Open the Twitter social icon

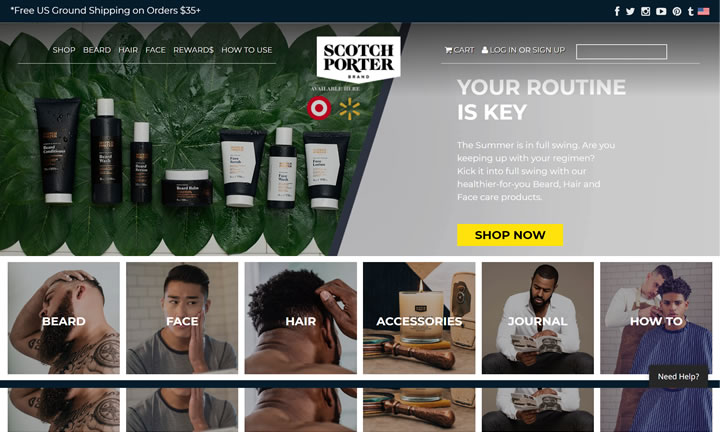point(630,11)
